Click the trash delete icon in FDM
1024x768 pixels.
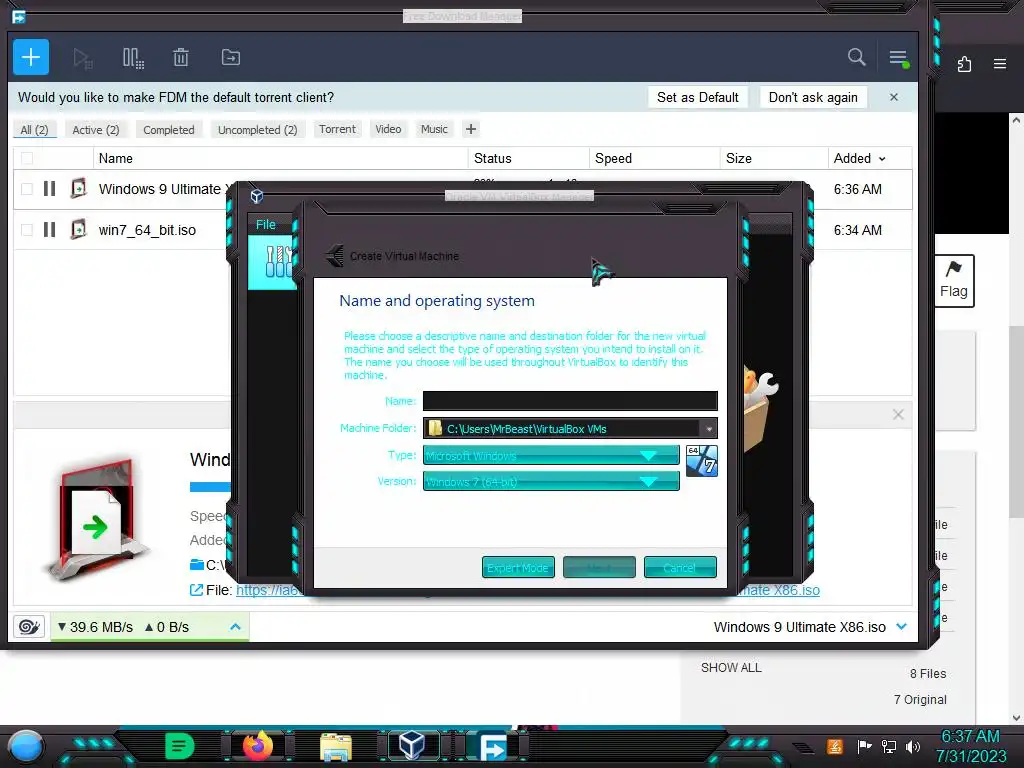click(181, 57)
